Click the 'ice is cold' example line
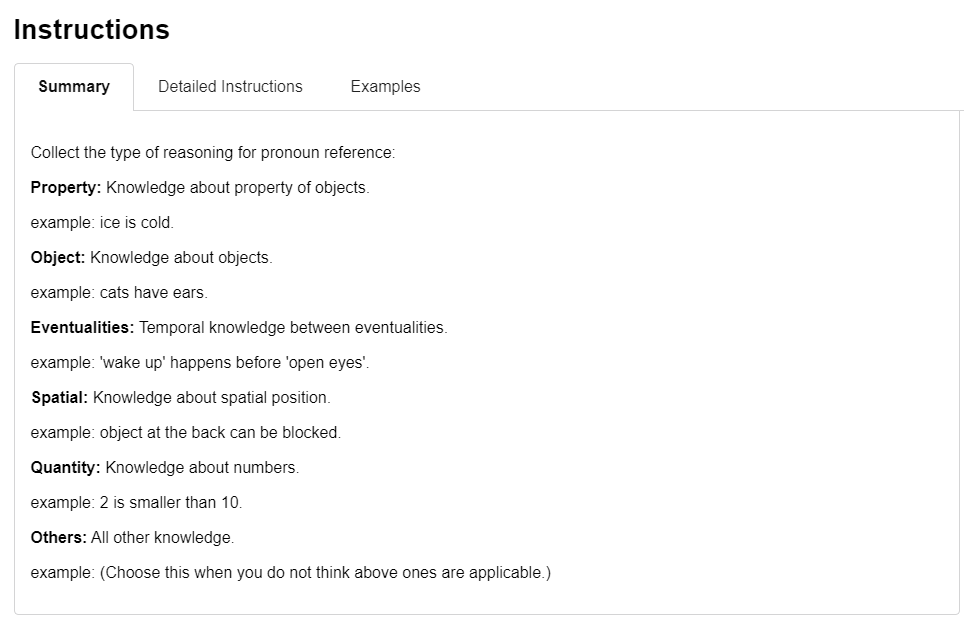The width and height of the screenshot is (977, 628). pos(102,222)
